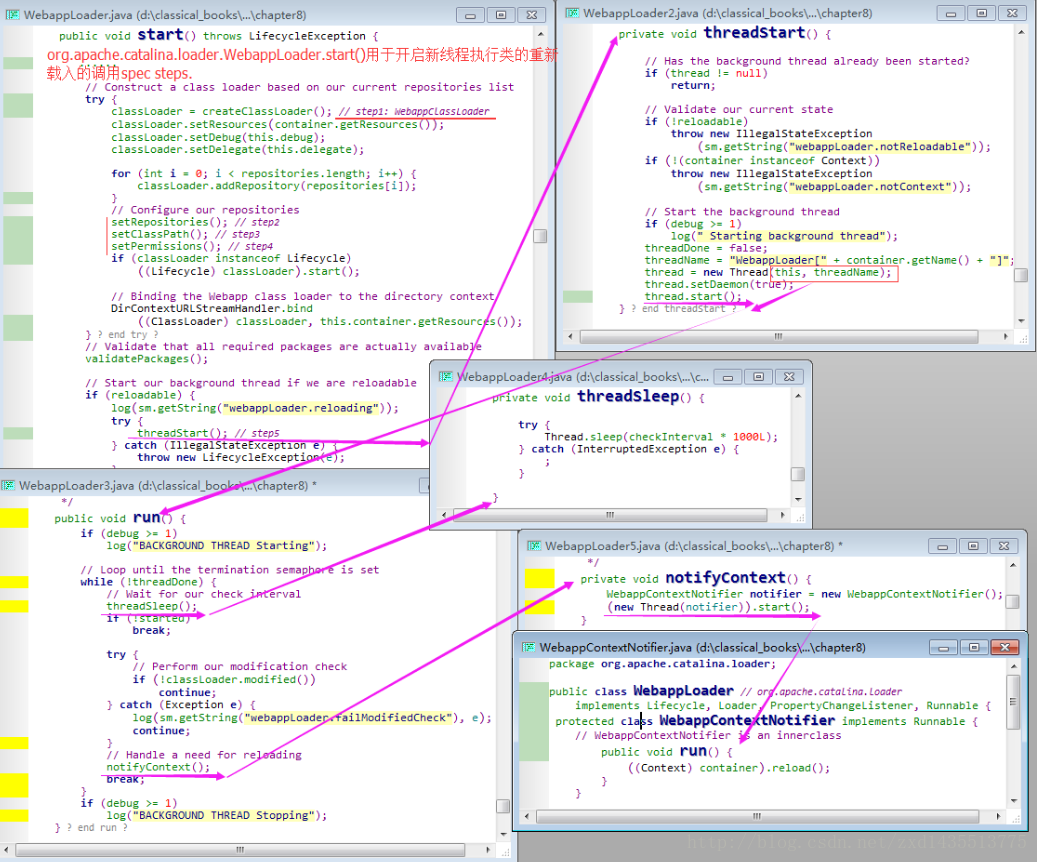1038x862 pixels.
Task: Click 'threadStart' method name in WebappLoader2.java
Action: pos(755,32)
